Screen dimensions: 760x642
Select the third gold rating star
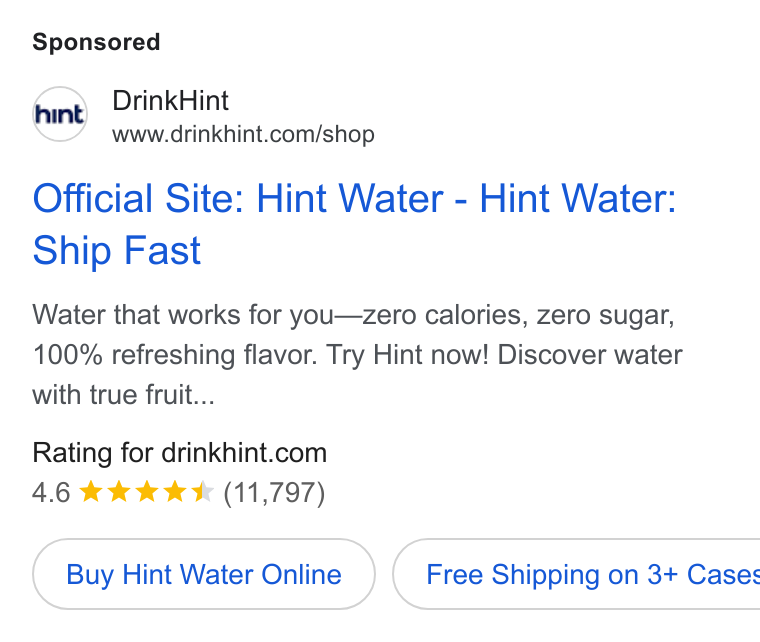tap(146, 492)
